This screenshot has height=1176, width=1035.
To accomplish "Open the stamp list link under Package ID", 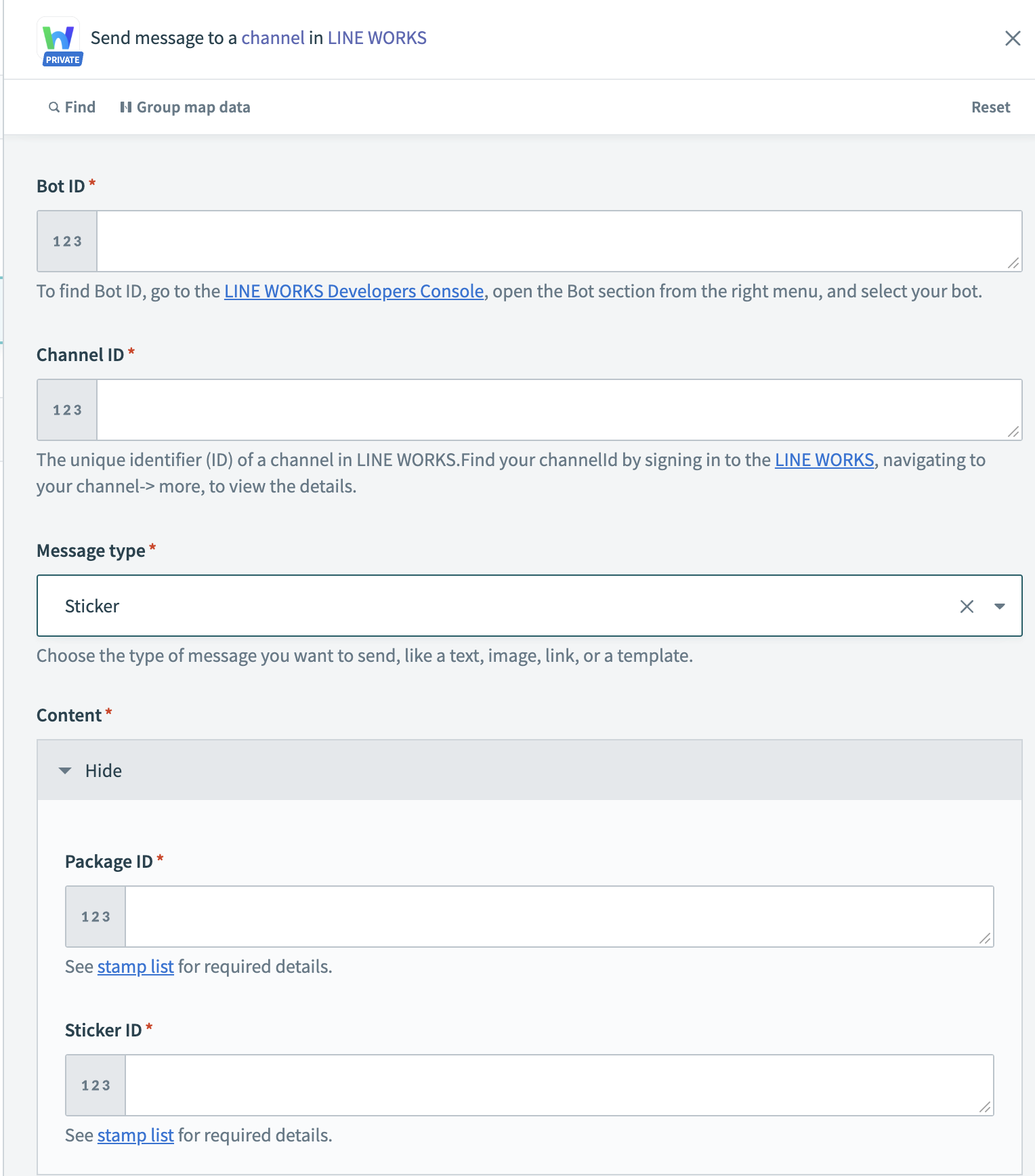I will tap(135, 966).
